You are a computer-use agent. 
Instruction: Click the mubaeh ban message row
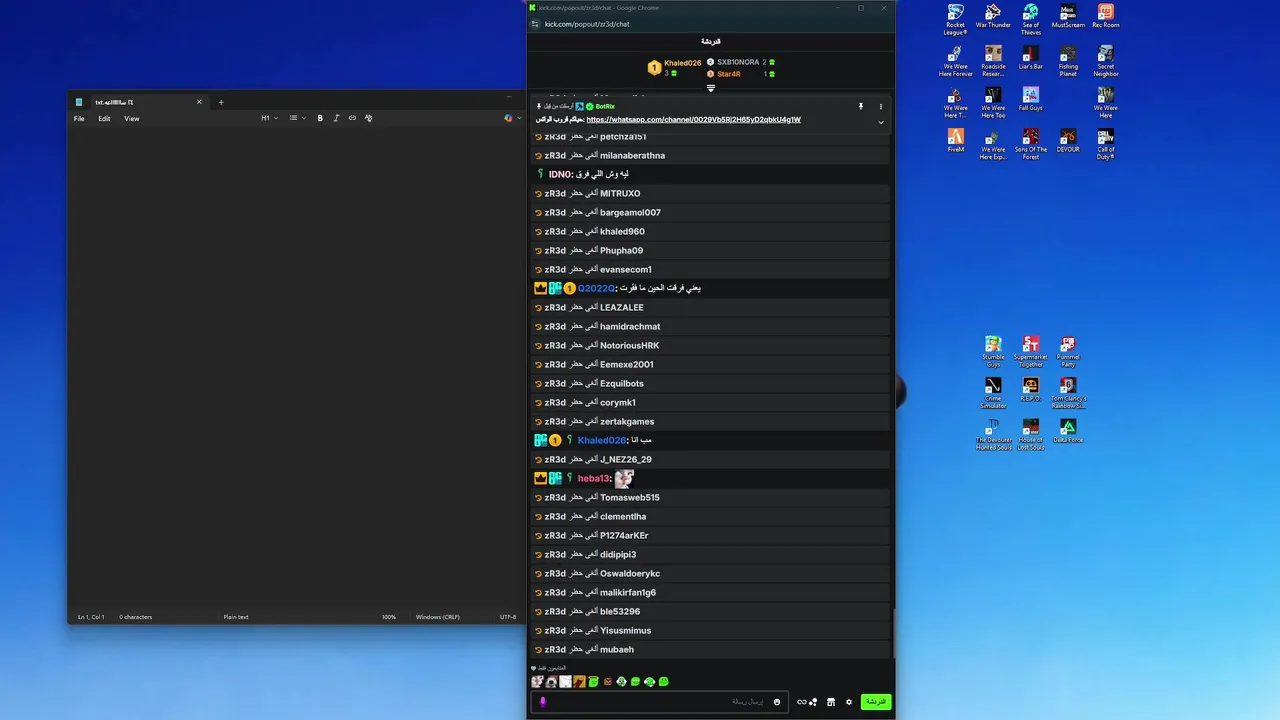(x=711, y=649)
